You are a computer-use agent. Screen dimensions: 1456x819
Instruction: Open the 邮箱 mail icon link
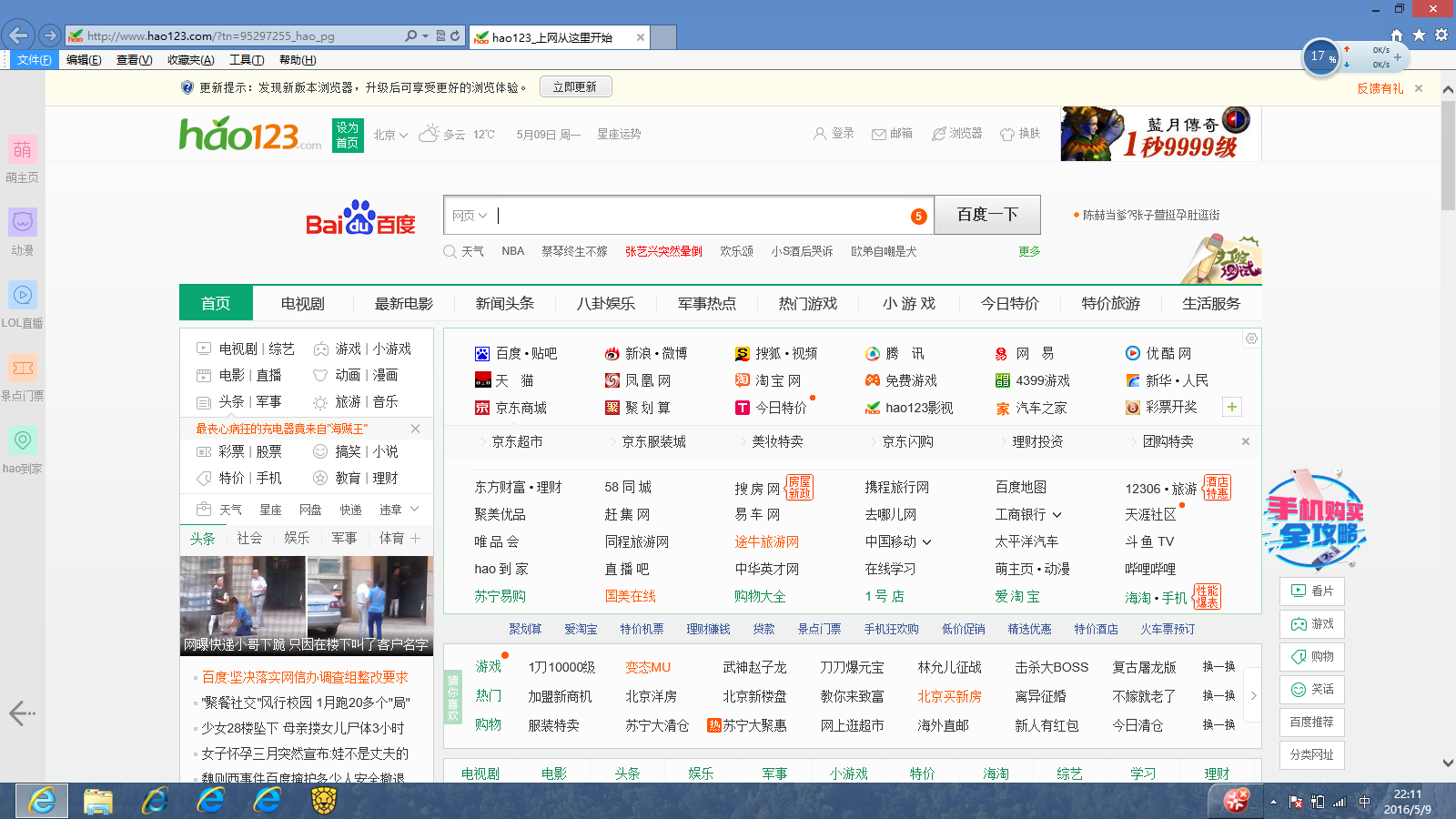click(x=879, y=134)
